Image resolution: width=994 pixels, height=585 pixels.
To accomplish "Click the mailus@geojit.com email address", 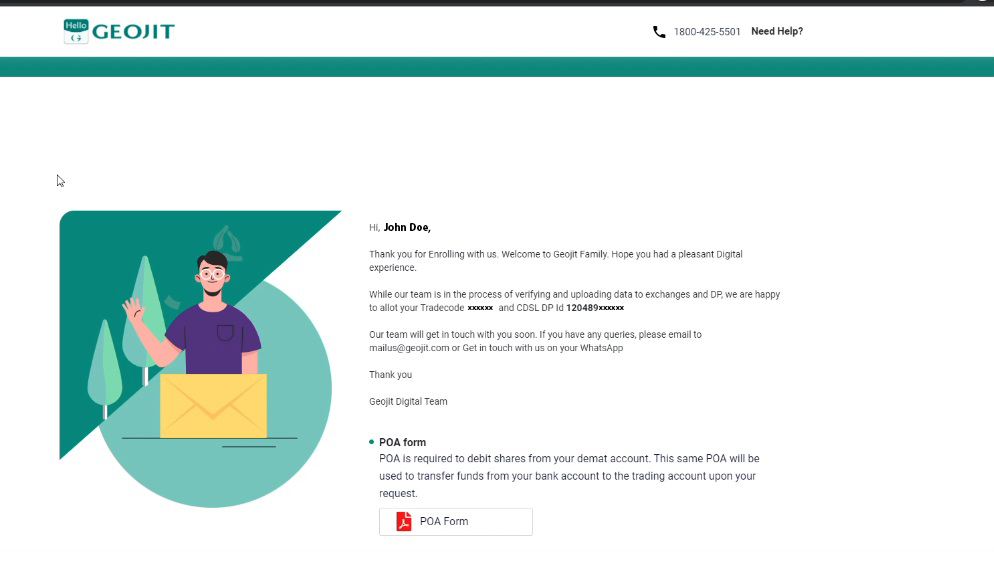I will click(x=409, y=348).
